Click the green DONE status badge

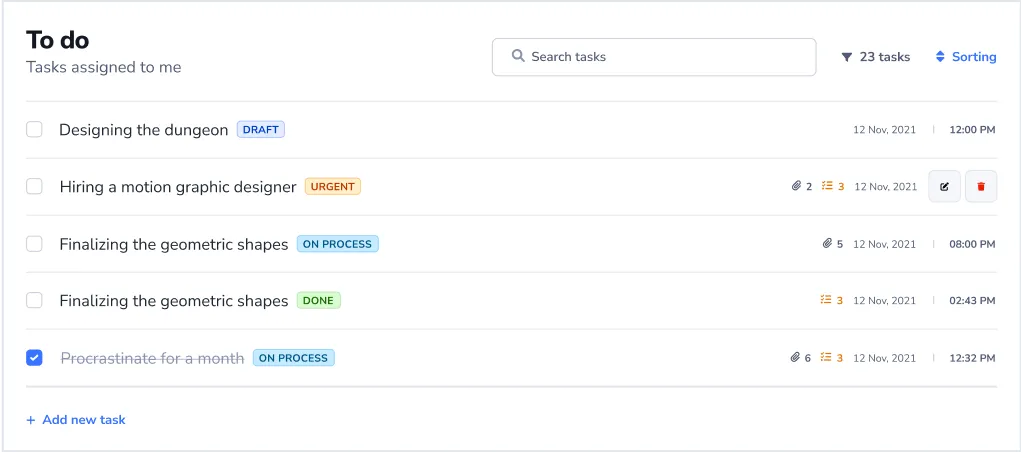coord(318,301)
